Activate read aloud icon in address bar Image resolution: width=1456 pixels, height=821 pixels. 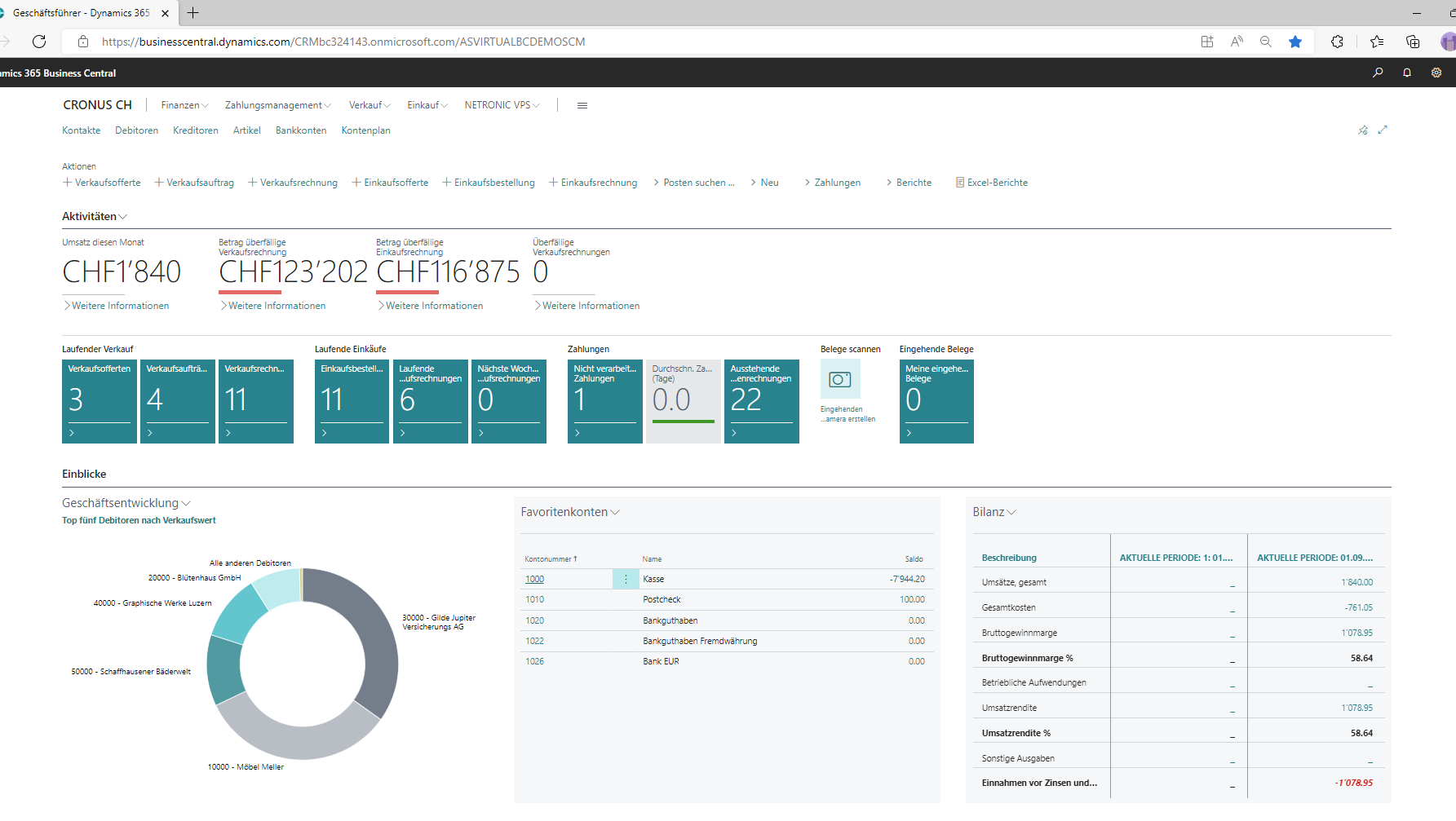click(x=1237, y=42)
